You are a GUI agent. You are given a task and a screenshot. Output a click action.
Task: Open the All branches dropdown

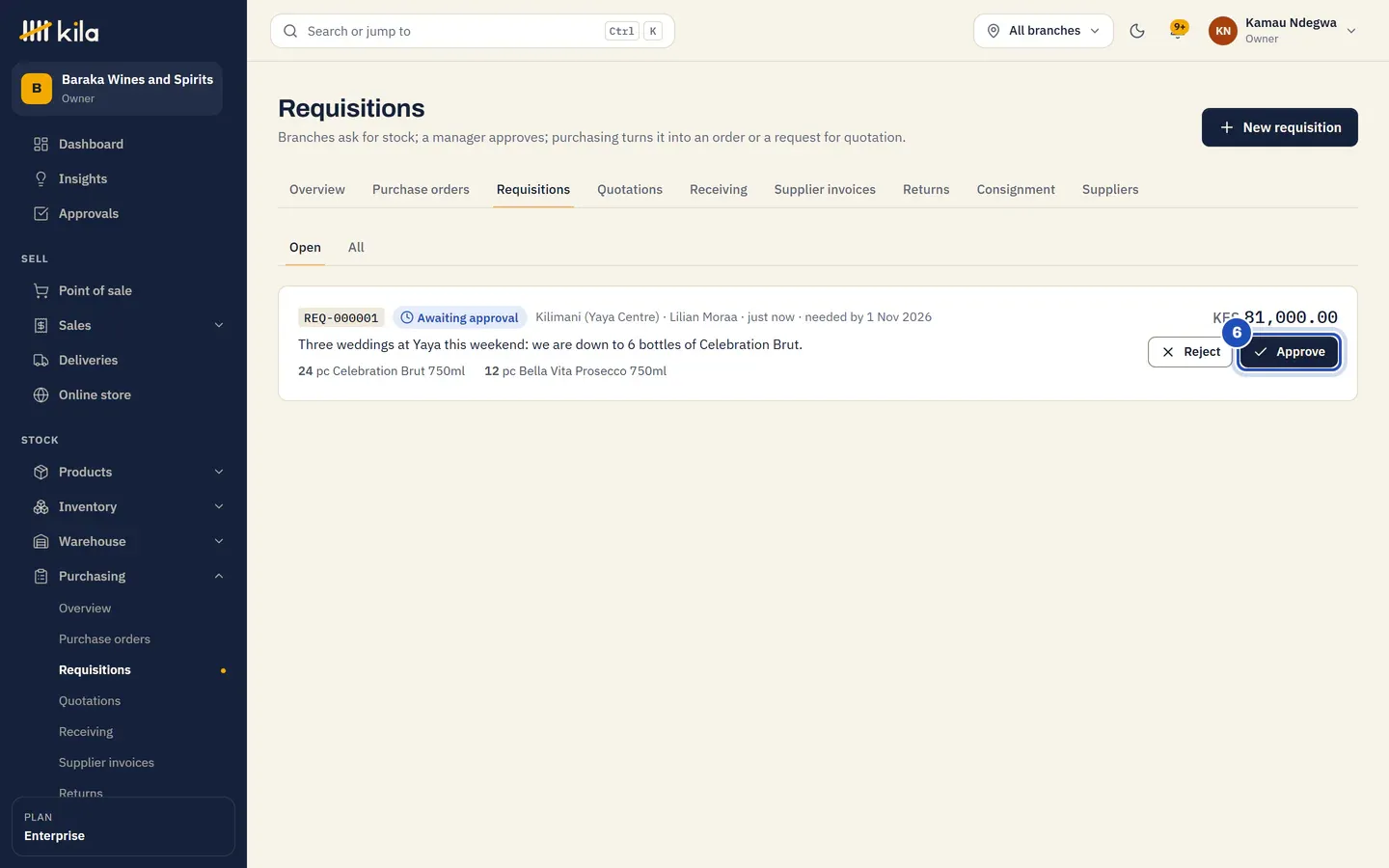click(1044, 31)
